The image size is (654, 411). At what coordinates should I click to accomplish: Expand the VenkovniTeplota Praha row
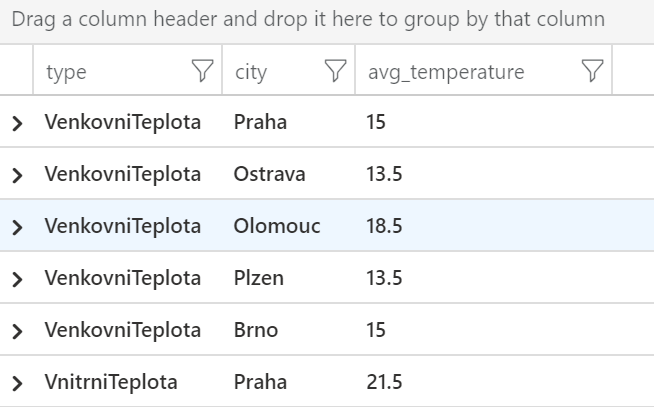tap(17, 123)
